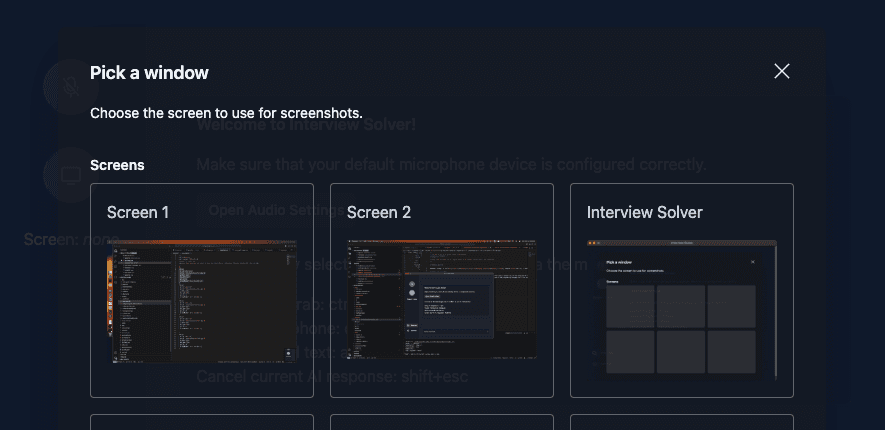Click the "Screen 2" title label
This screenshot has width=885, height=430.
pos(379,212)
